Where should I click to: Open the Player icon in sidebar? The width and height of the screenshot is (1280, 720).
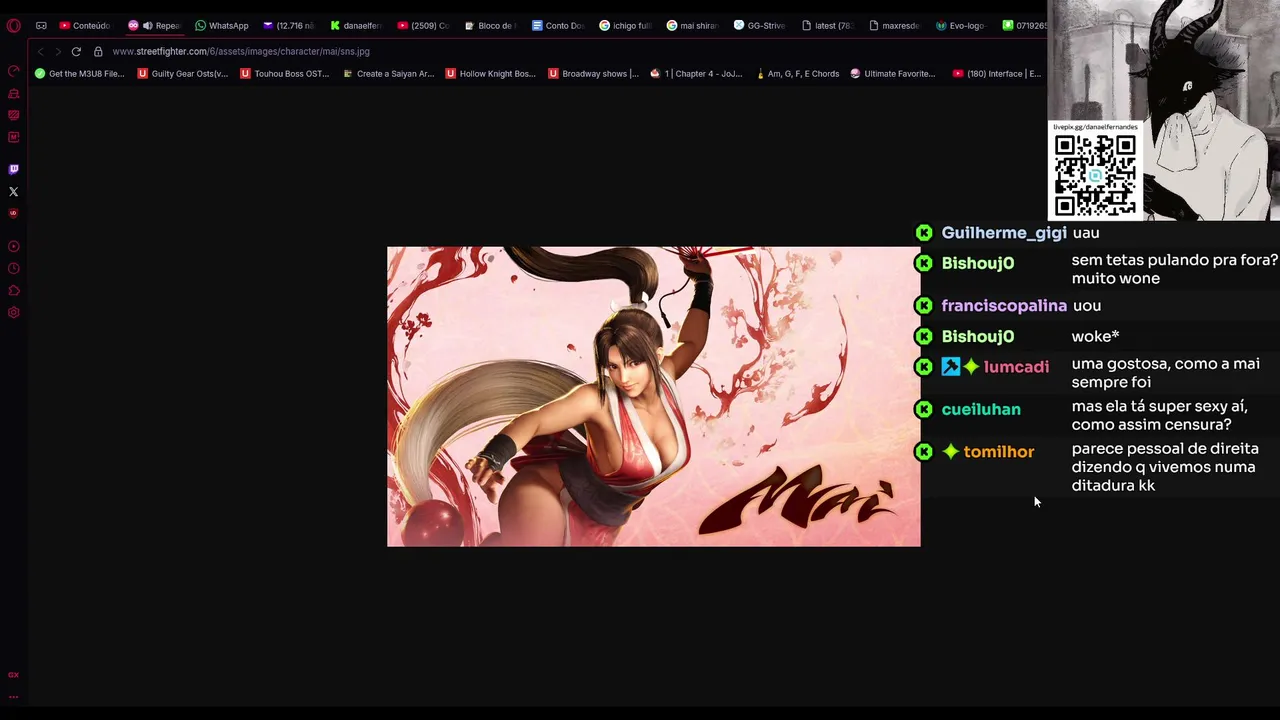click(x=13, y=247)
